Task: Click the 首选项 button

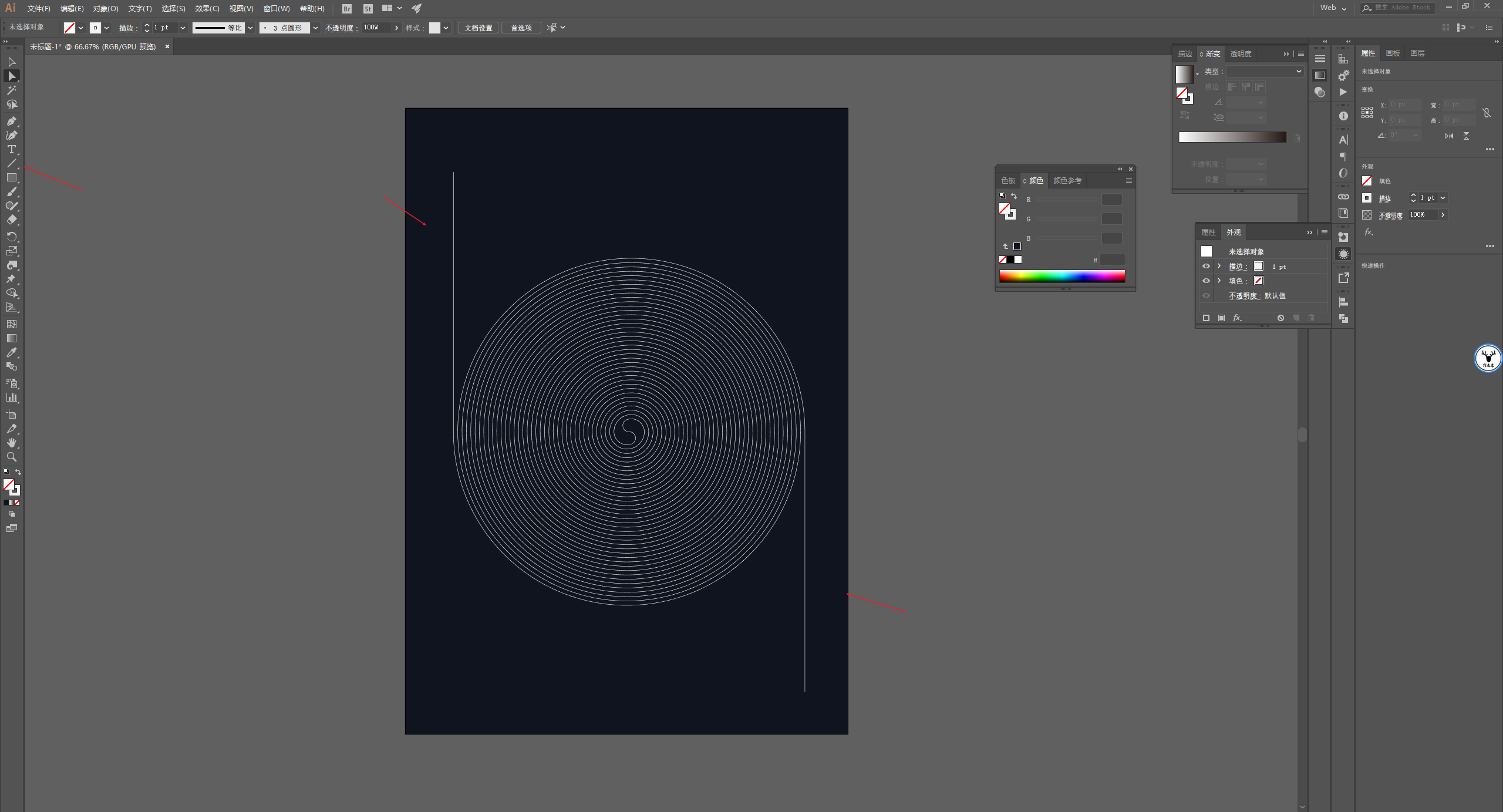Action: [x=521, y=28]
